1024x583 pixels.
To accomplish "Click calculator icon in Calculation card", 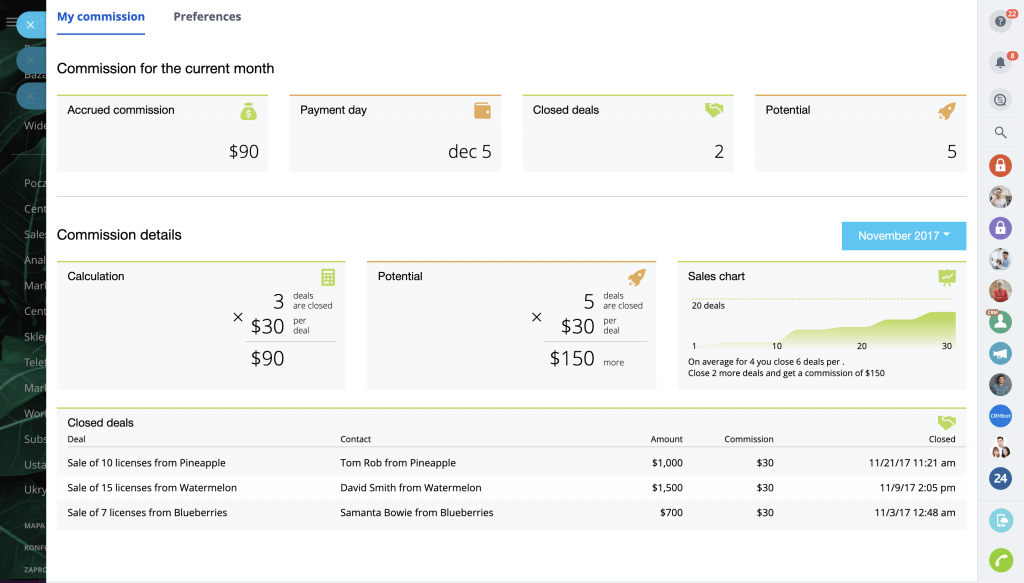I will [x=327, y=277].
